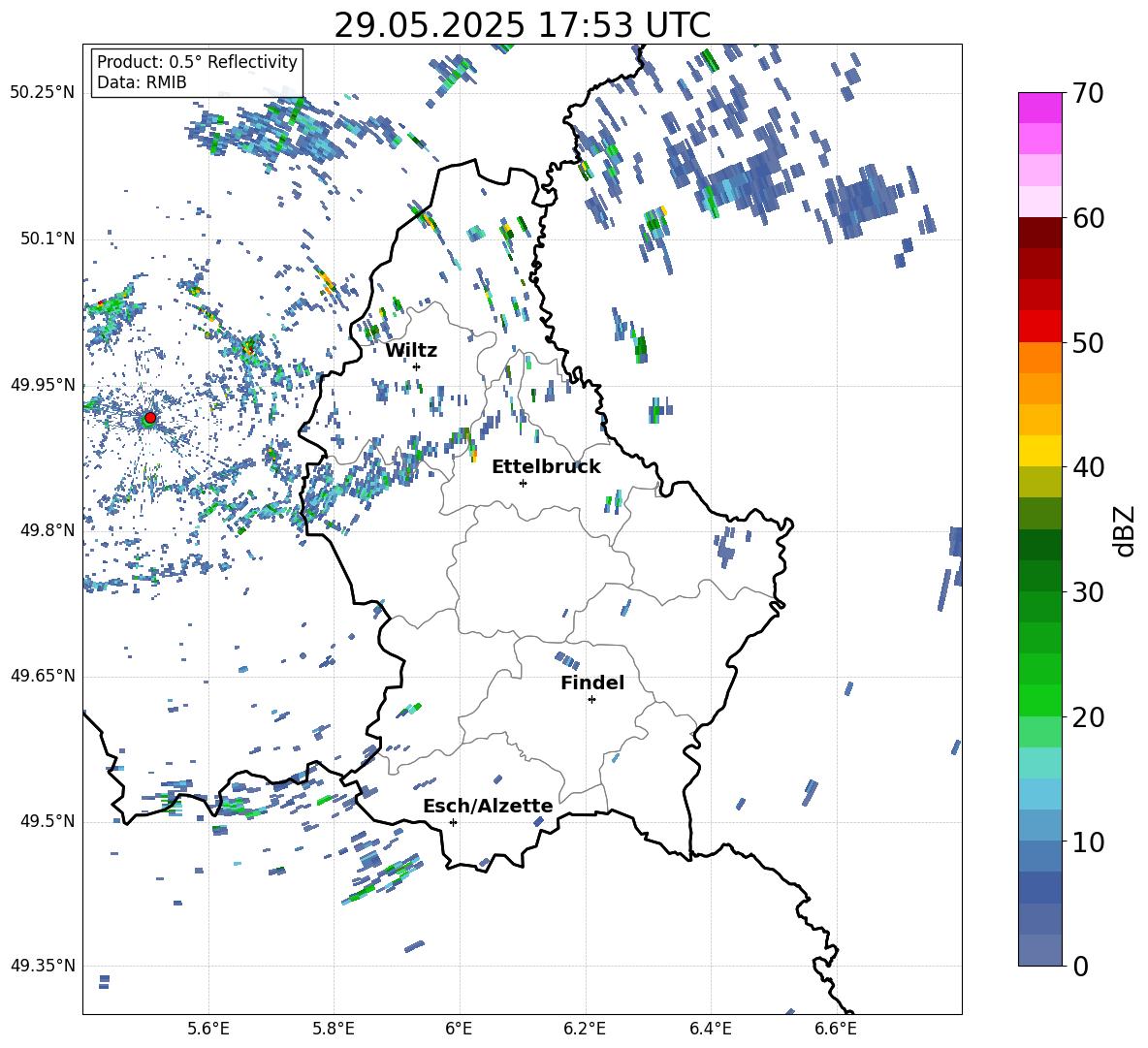Click the 'Data: RMIB' text
Screen dimensions: 1148x1048
click(142, 82)
